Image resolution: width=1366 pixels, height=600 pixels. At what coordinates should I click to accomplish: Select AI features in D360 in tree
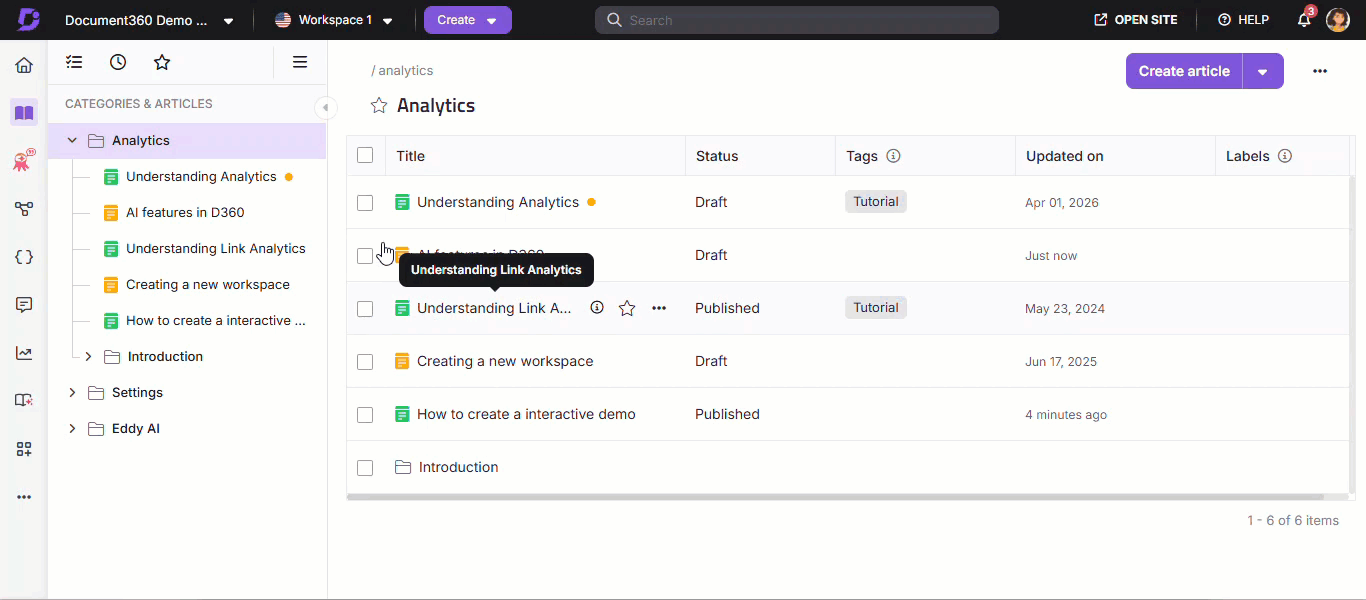(185, 213)
